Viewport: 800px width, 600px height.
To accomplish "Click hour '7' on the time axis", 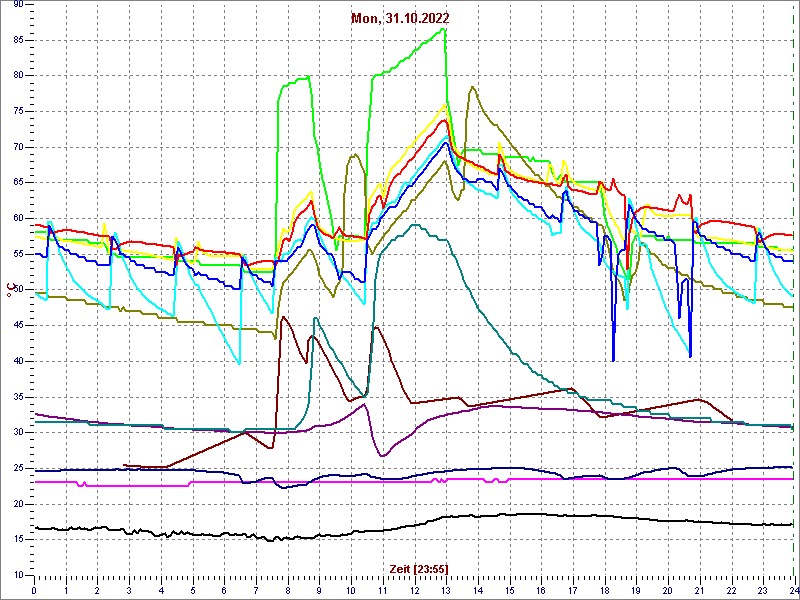I will pos(256,590).
